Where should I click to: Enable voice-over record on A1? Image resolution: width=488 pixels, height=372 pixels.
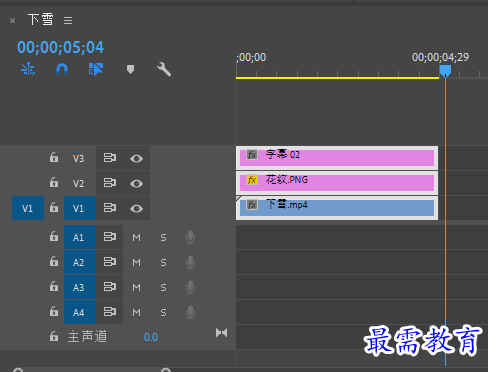tap(190, 237)
